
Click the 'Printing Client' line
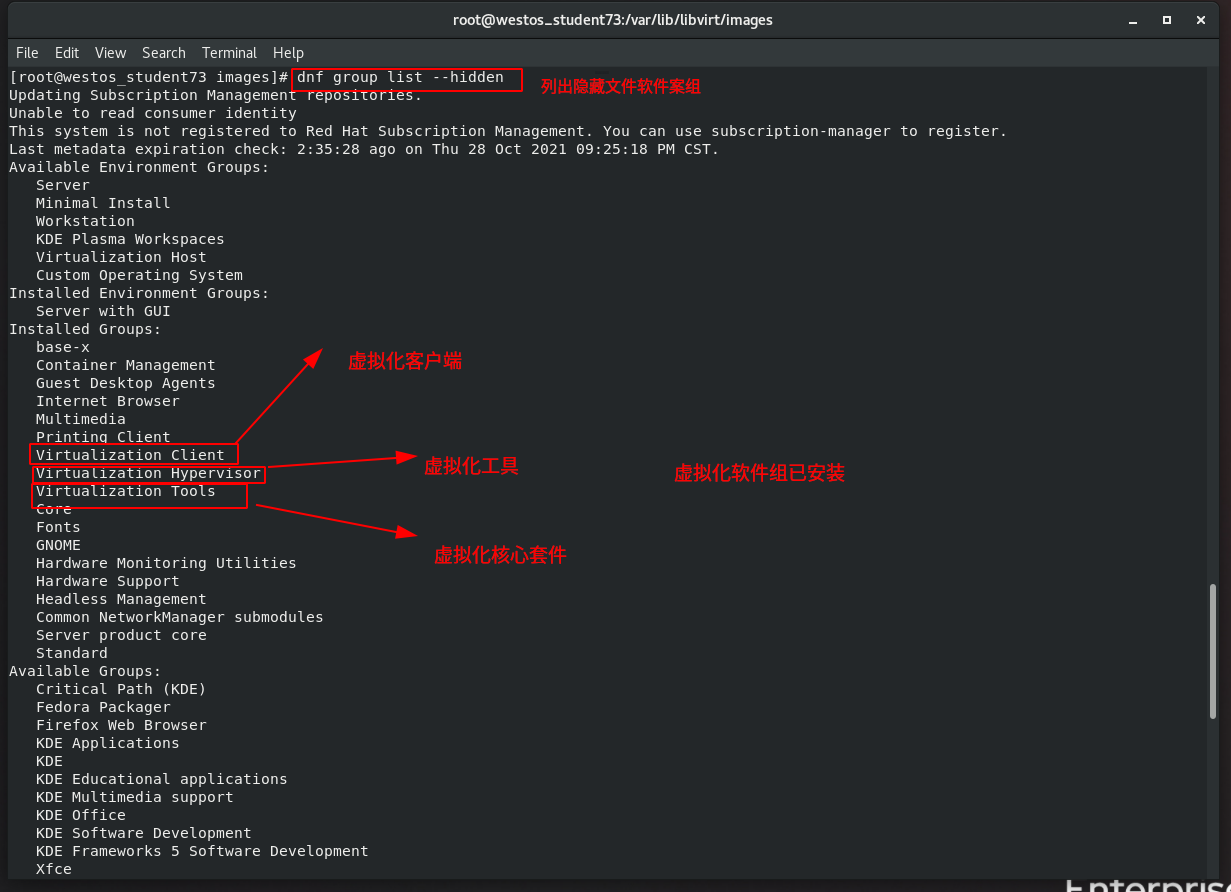point(103,437)
